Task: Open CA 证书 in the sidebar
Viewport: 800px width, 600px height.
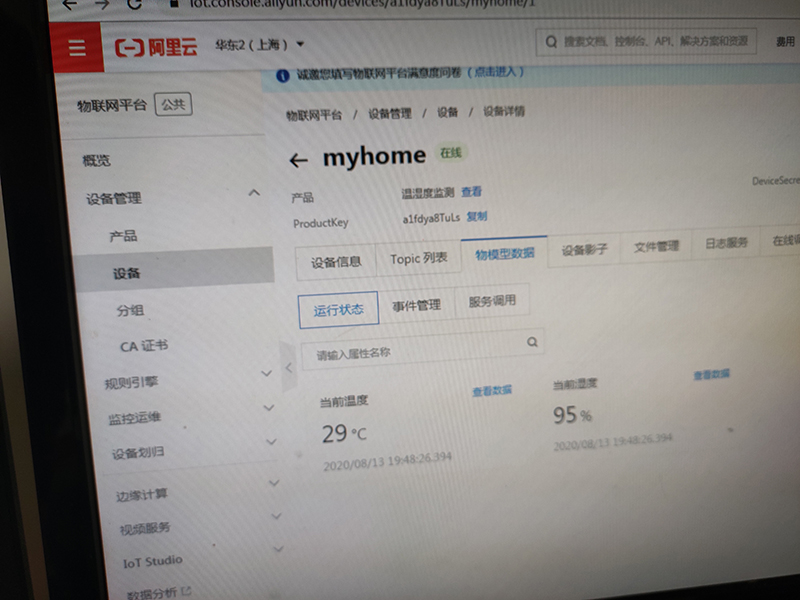Action: pos(144,346)
